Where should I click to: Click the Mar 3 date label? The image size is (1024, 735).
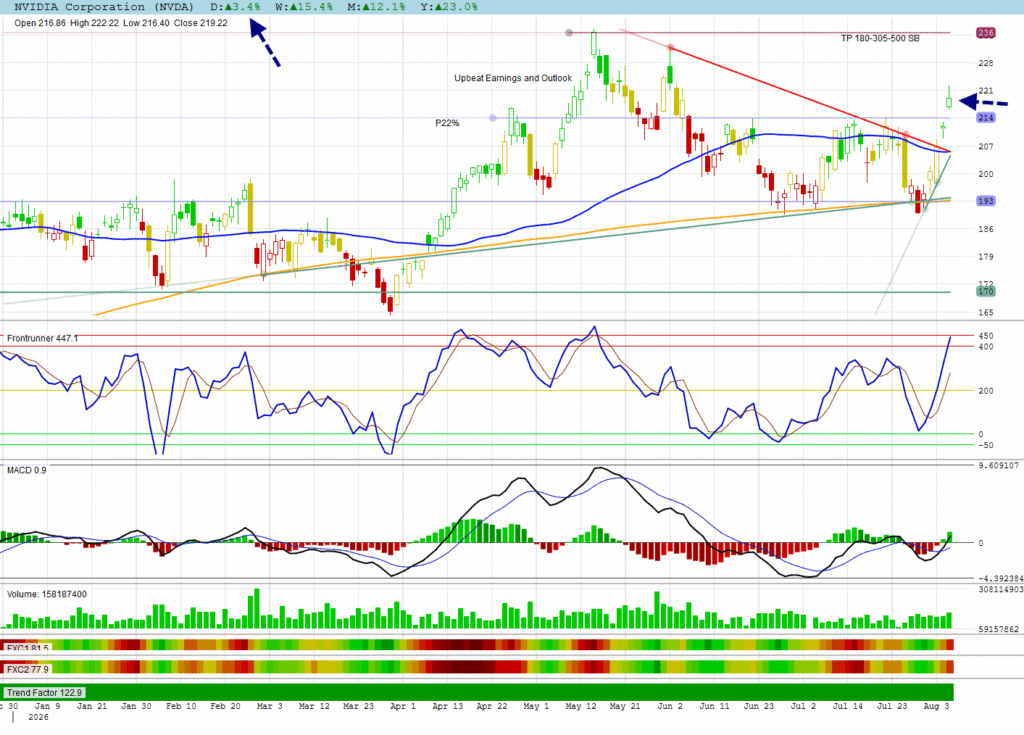[x=270, y=706]
